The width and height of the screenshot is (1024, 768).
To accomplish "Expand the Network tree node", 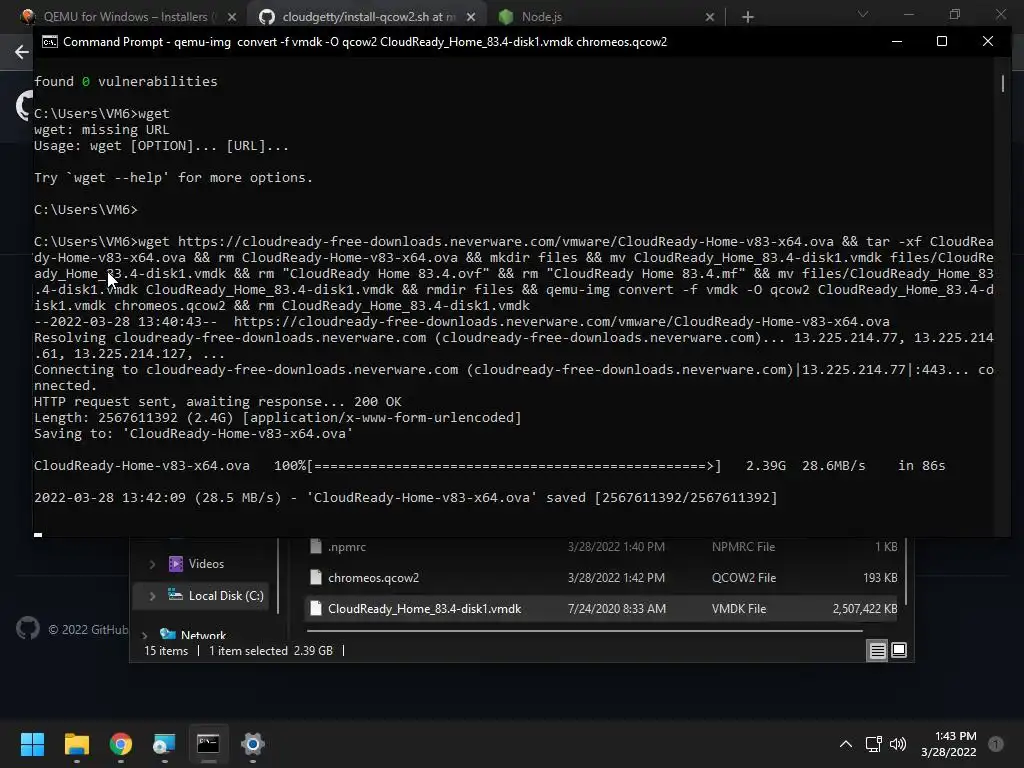I will [x=144, y=635].
